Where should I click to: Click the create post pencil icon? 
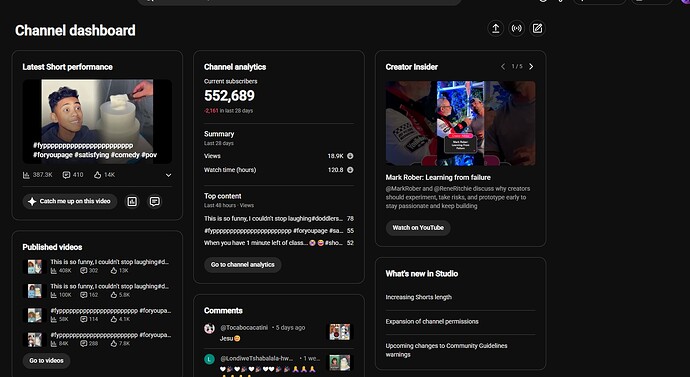point(537,29)
